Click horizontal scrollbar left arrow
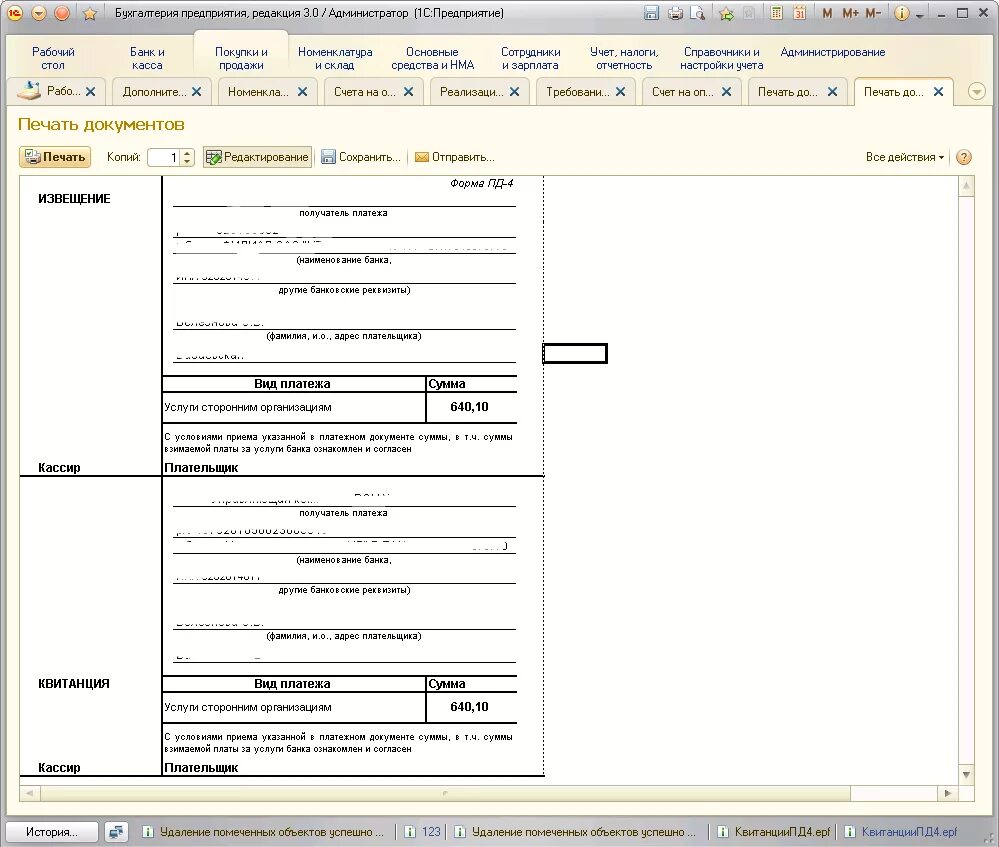 click(x=29, y=793)
